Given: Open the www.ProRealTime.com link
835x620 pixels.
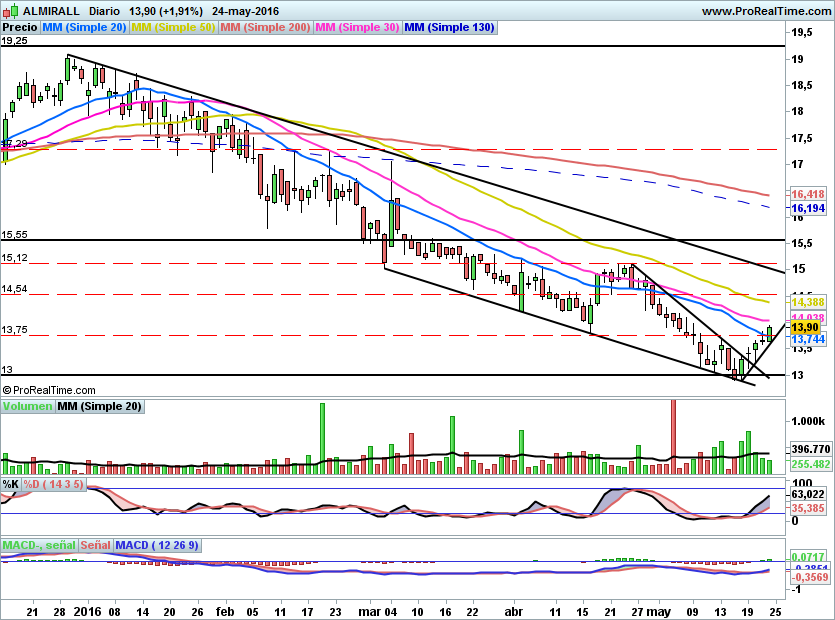Looking at the screenshot, I should pos(766,11).
